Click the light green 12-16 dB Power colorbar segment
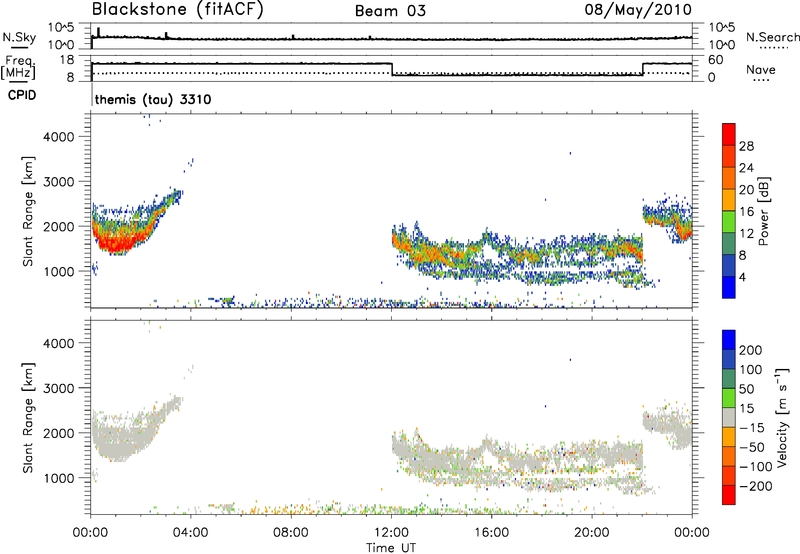The height and width of the screenshot is (554, 800). pos(729,221)
